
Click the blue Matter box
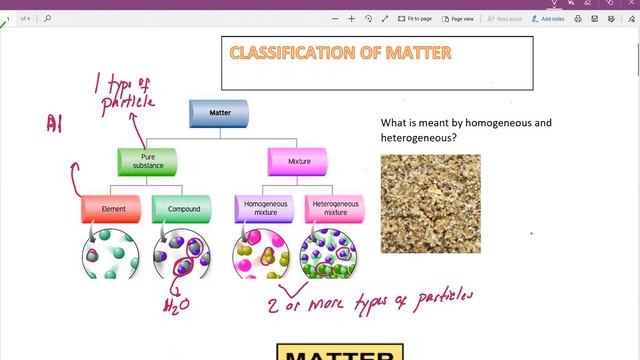tap(219, 113)
